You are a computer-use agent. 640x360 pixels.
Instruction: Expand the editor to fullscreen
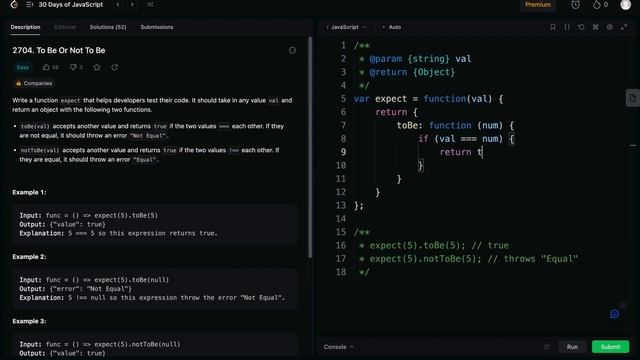[624, 27]
